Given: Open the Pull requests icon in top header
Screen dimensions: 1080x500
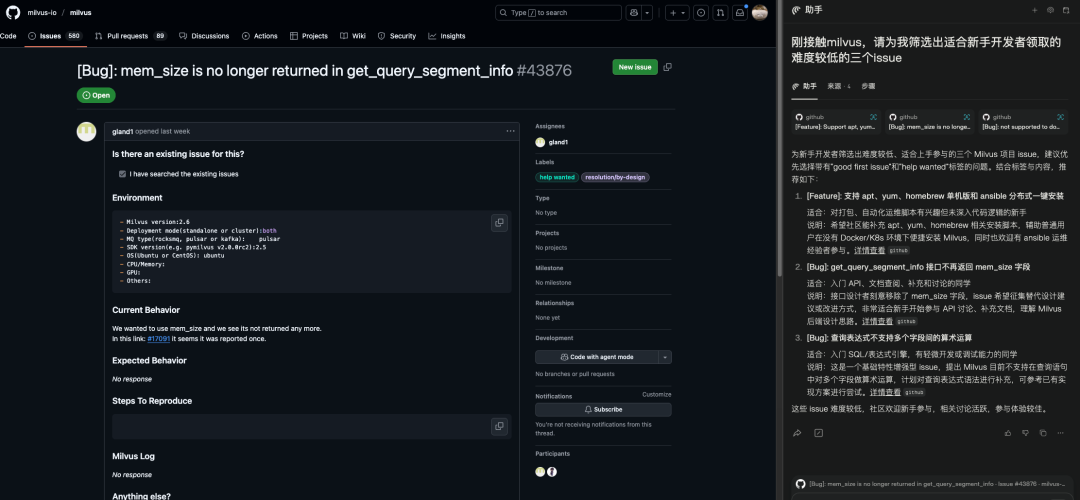Looking at the screenshot, I should 720,12.
